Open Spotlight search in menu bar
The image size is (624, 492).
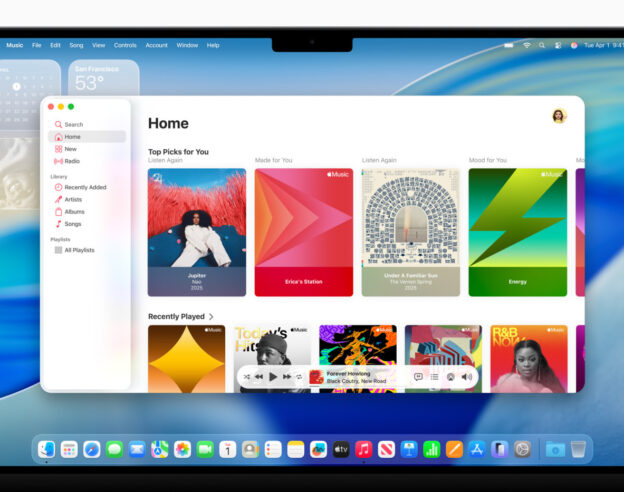click(x=542, y=45)
